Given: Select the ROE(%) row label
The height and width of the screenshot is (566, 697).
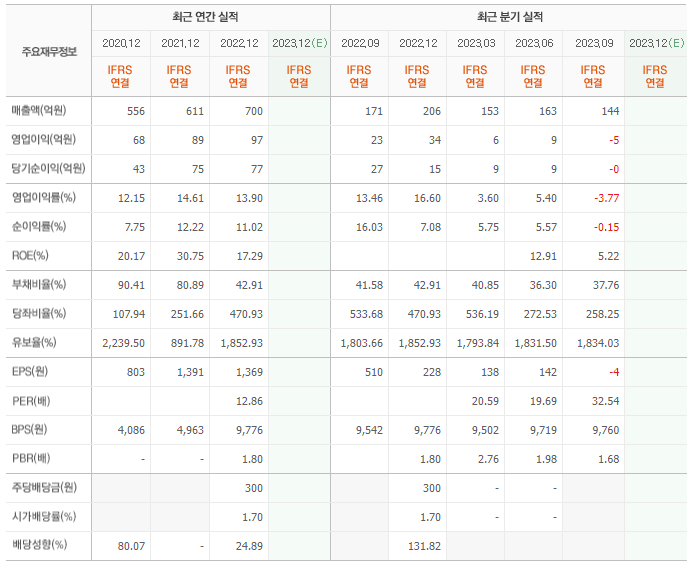Looking at the screenshot, I should click(30, 256).
